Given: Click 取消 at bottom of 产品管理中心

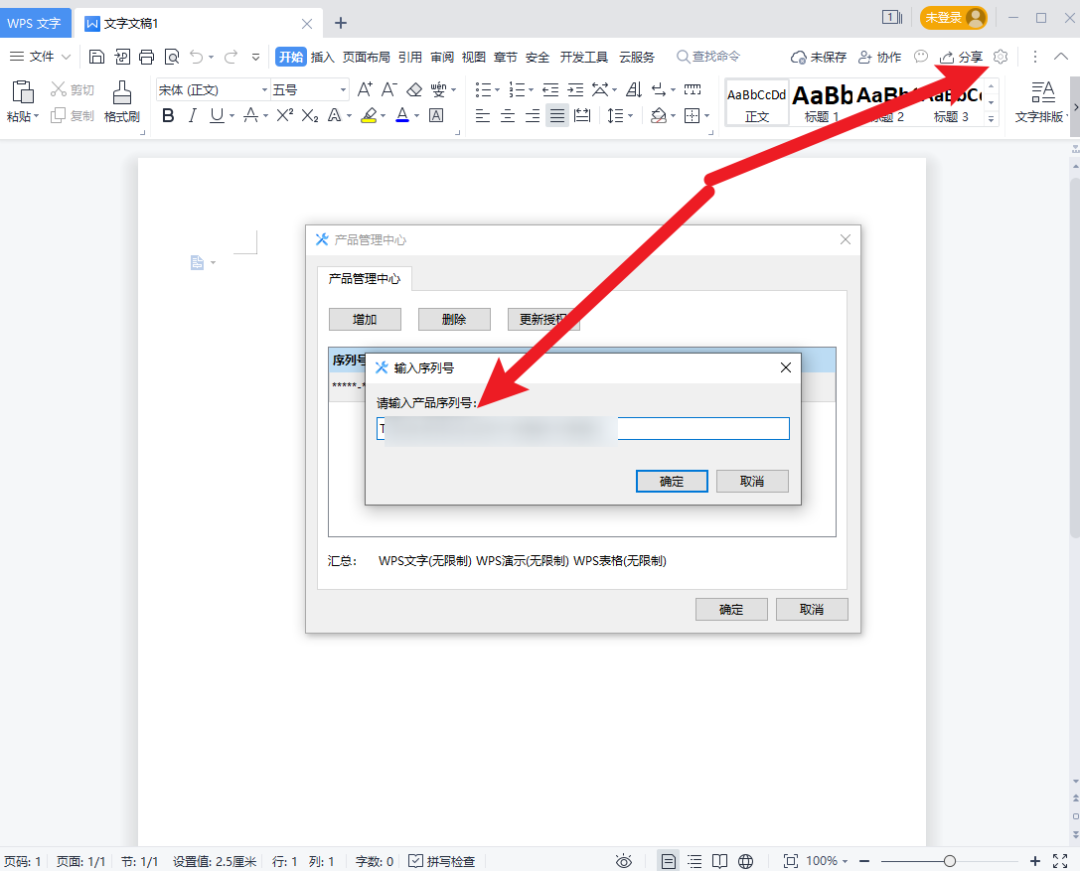Looking at the screenshot, I should (x=812, y=609).
